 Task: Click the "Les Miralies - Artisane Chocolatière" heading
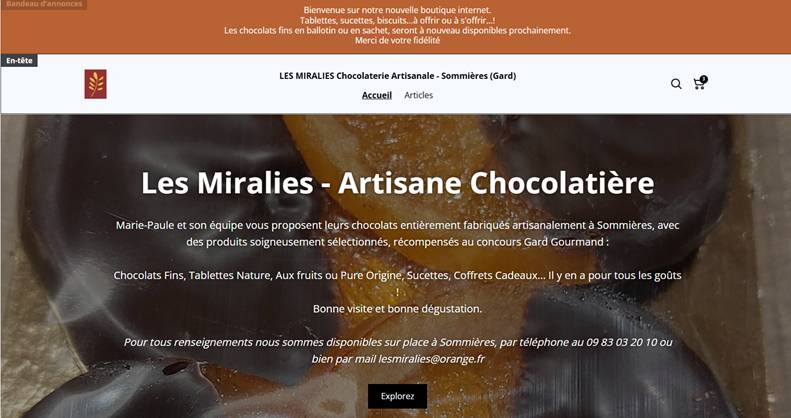click(x=398, y=183)
